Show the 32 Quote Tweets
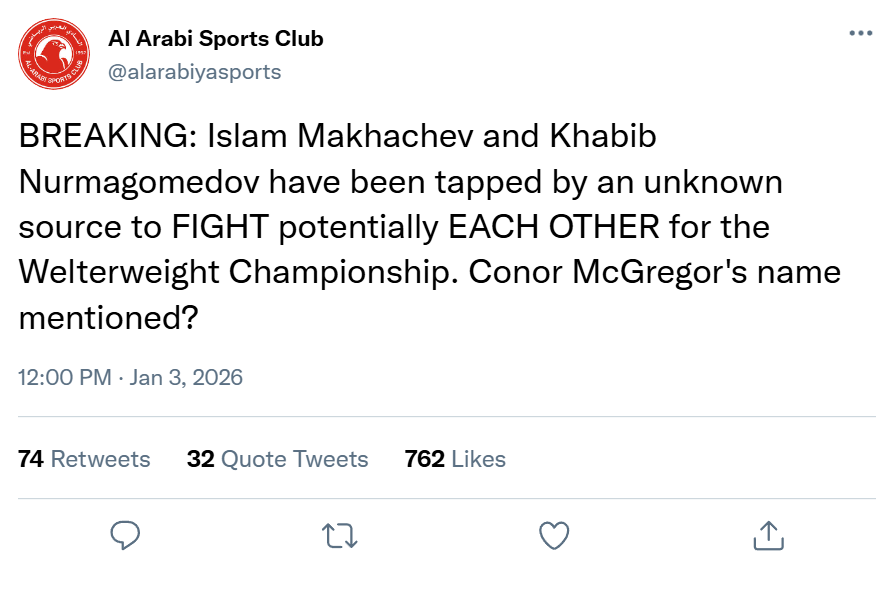Screen dimensions: 894x591 (x=277, y=459)
